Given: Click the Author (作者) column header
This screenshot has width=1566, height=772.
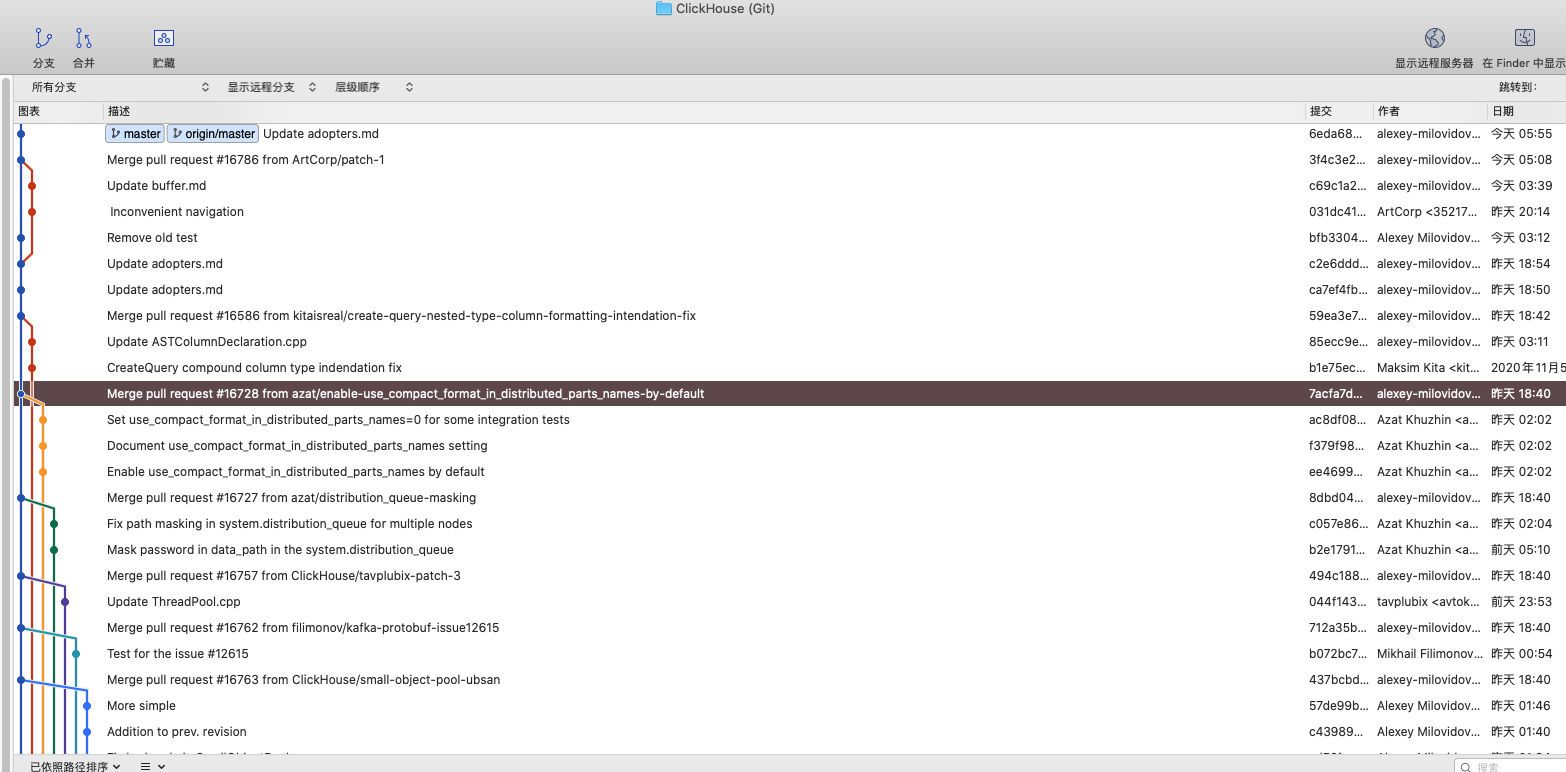Looking at the screenshot, I should coord(1429,111).
